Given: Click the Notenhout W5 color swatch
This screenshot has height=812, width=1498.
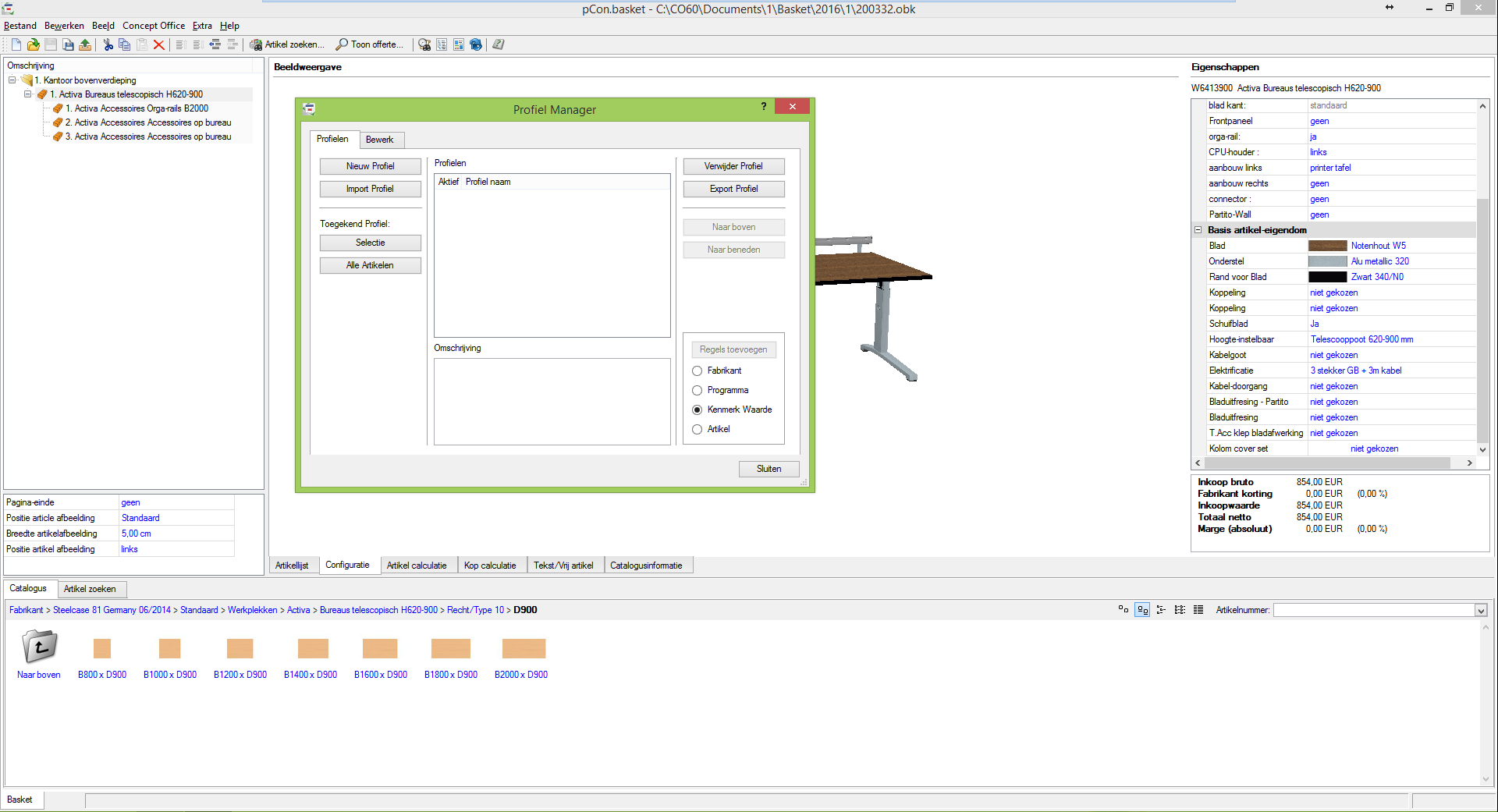Looking at the screenshot, I should pyautogui.click(x=1327, y=246).
